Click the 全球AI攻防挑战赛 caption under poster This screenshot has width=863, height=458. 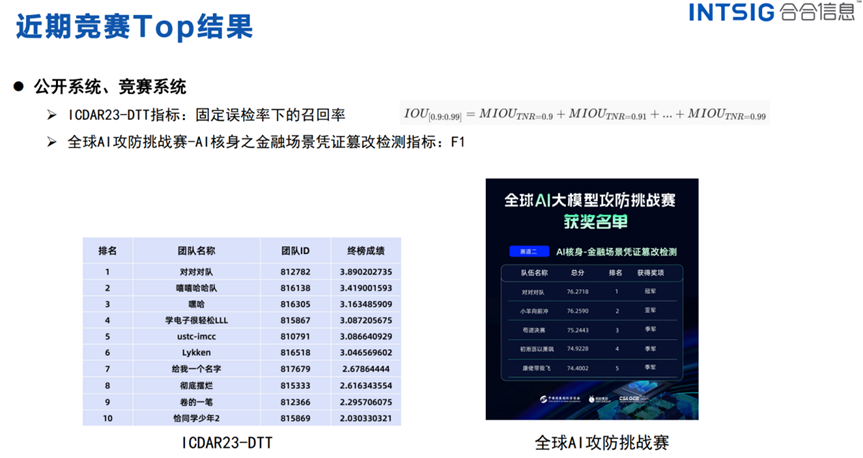click(602, 443)
